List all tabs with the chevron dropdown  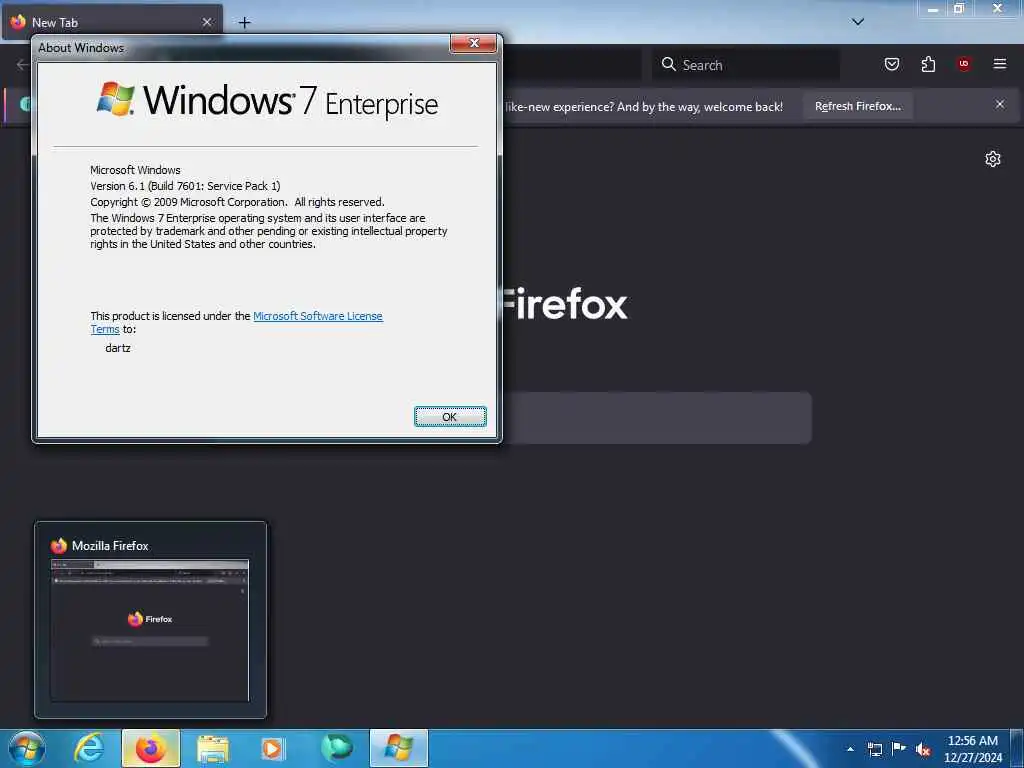(858, 22)
